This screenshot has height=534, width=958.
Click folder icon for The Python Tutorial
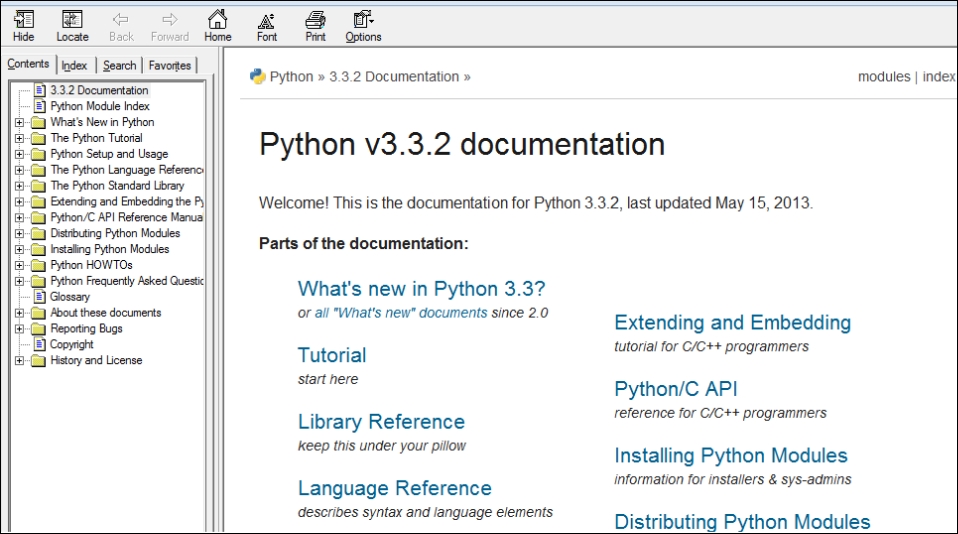pos(38,138)
